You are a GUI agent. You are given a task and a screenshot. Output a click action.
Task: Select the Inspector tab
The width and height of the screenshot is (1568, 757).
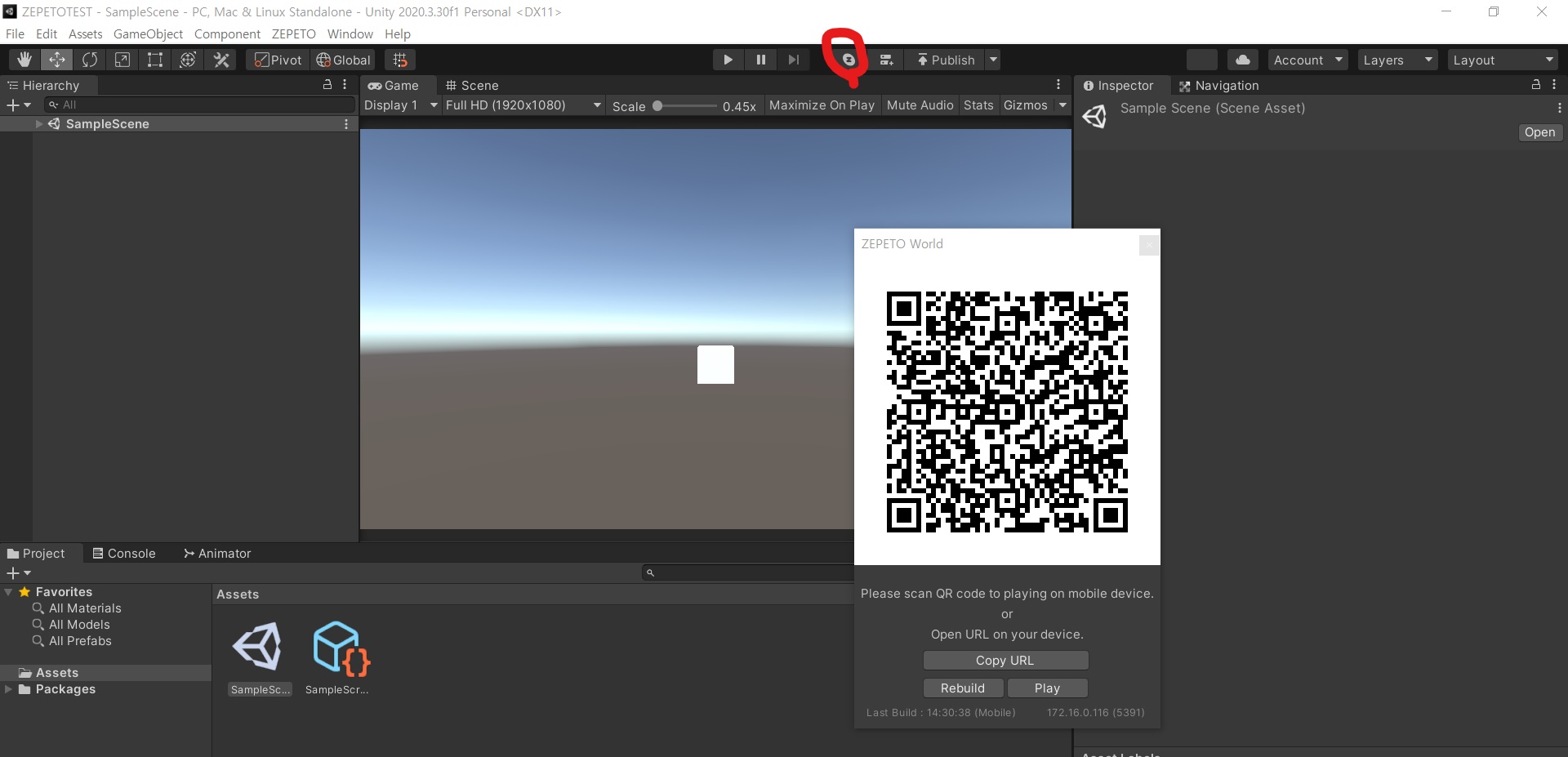click(x=1118, y=85)
